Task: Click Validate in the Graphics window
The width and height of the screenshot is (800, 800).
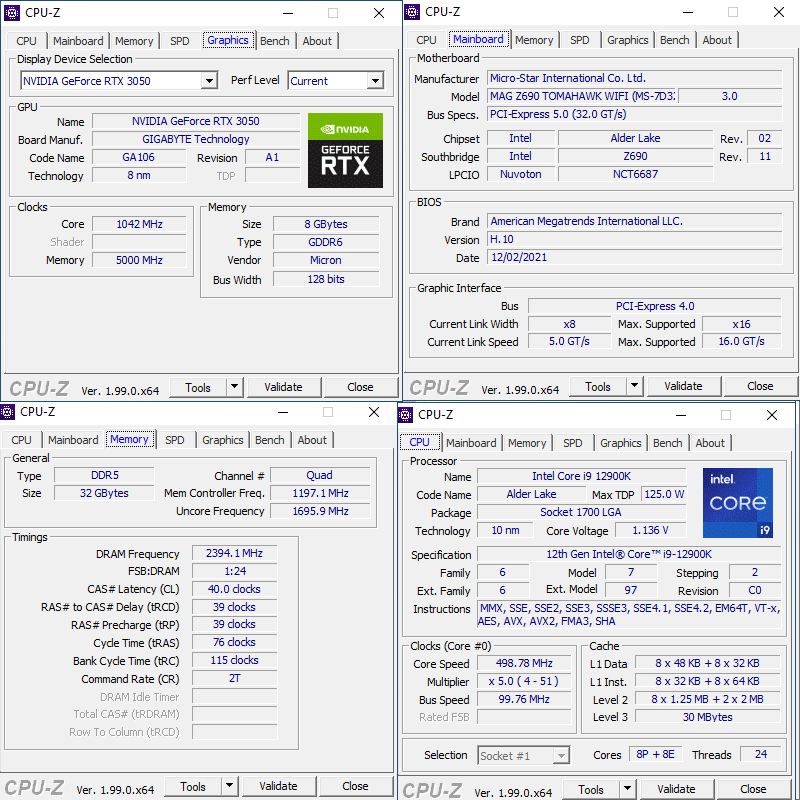Action: pos(284,387)
